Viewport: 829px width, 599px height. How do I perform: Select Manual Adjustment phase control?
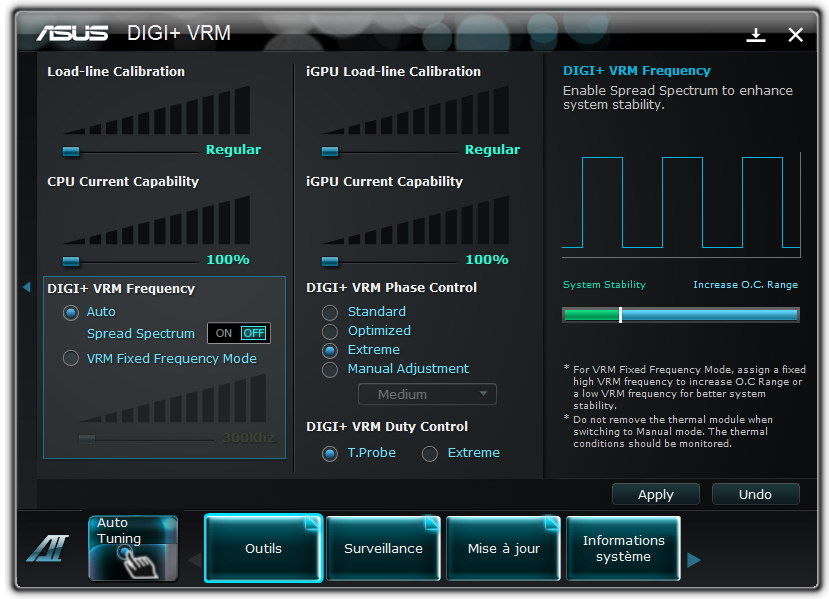coord(330,370)
